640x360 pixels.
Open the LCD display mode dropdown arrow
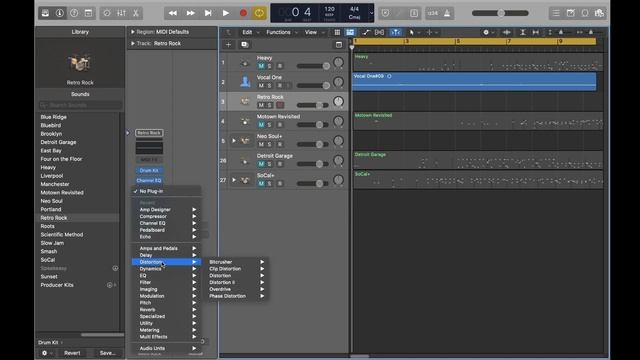(371, 13)
